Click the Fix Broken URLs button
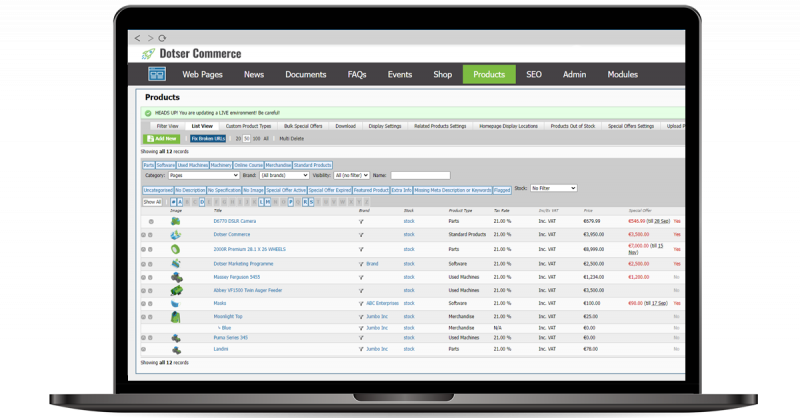The height and width of the screenshot is (418, 800). pyautogui.click(x=208, y=138)
